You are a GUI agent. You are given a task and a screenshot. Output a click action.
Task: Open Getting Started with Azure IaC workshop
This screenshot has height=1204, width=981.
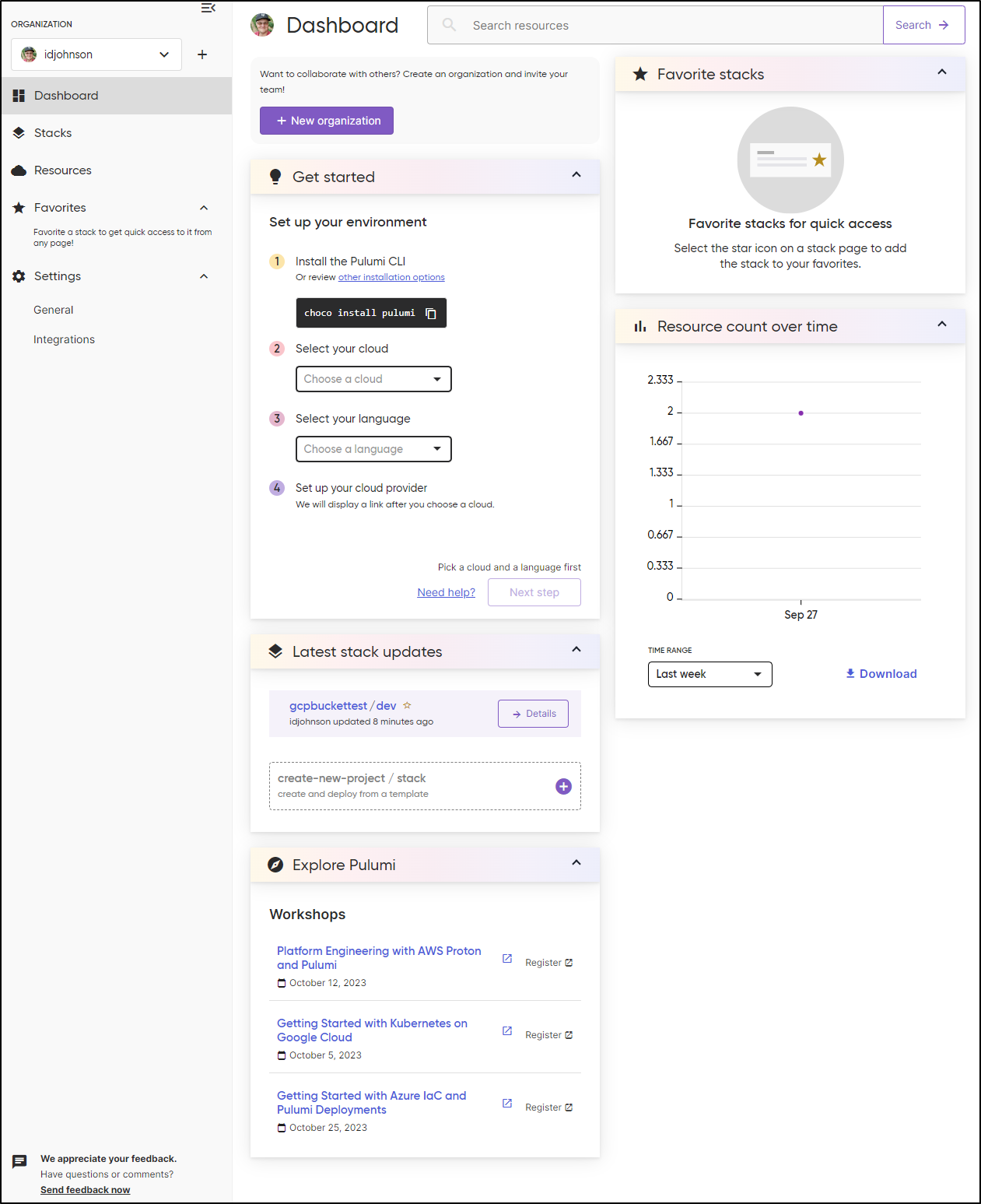pyautogui.click(x=372, y=1103)
